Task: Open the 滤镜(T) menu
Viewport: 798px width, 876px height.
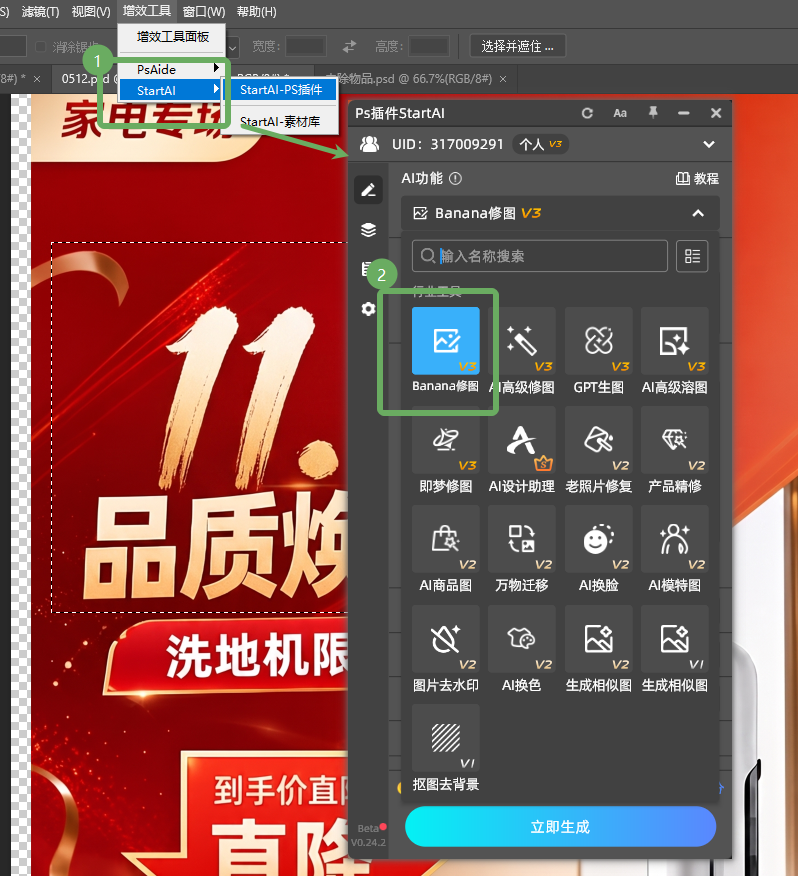Action: point(40,12)
